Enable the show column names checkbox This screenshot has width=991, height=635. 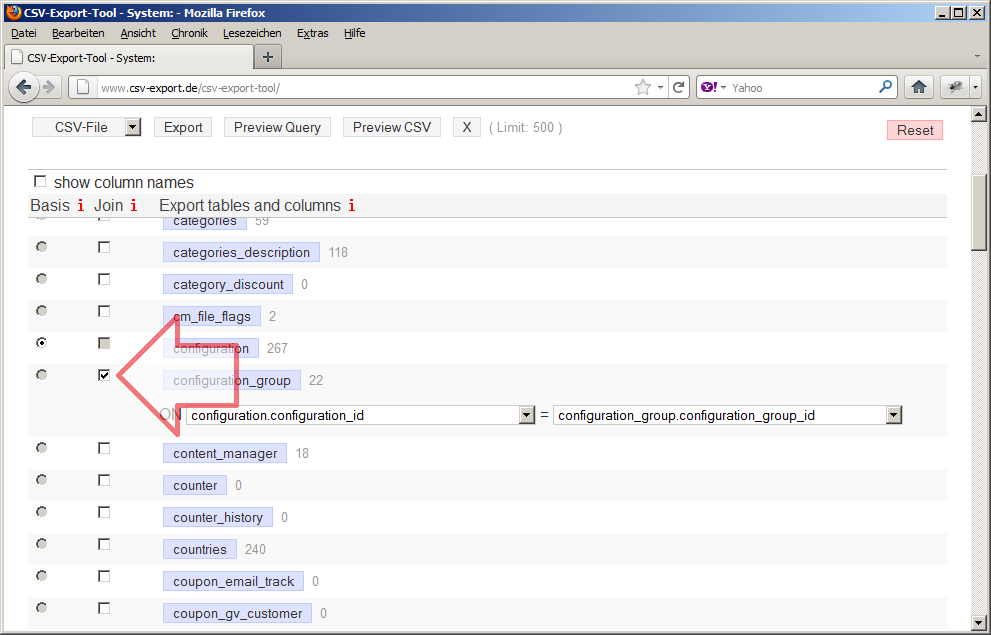40,182
